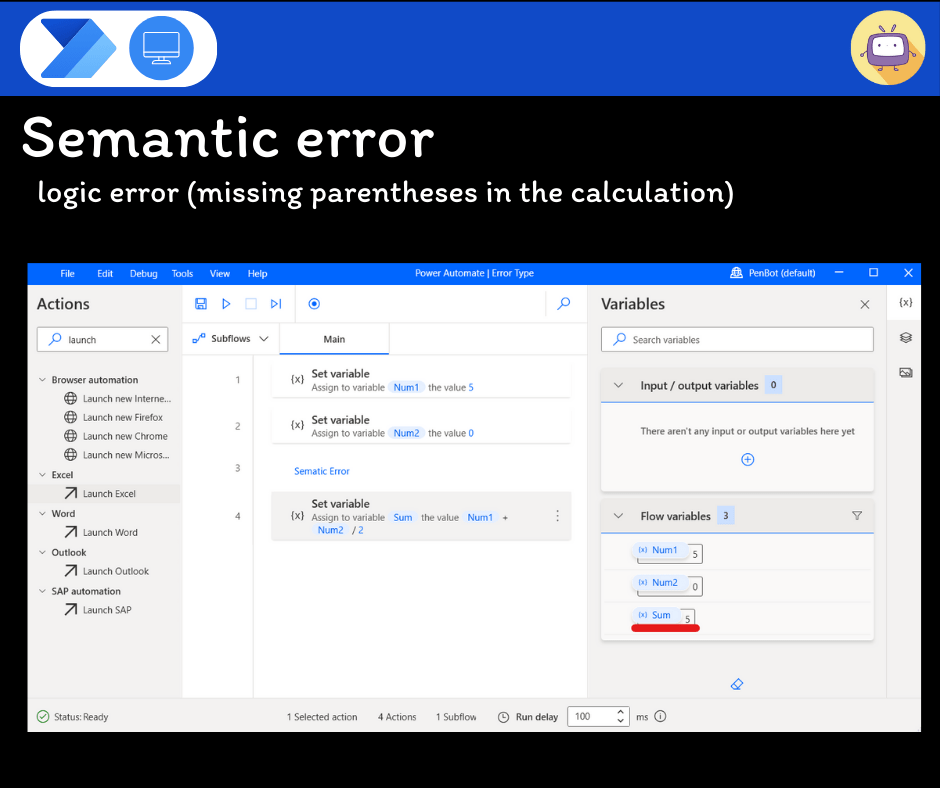Increase run delay with stepper arrow
The image size is (940, 788).
click(x=621, y=712)
